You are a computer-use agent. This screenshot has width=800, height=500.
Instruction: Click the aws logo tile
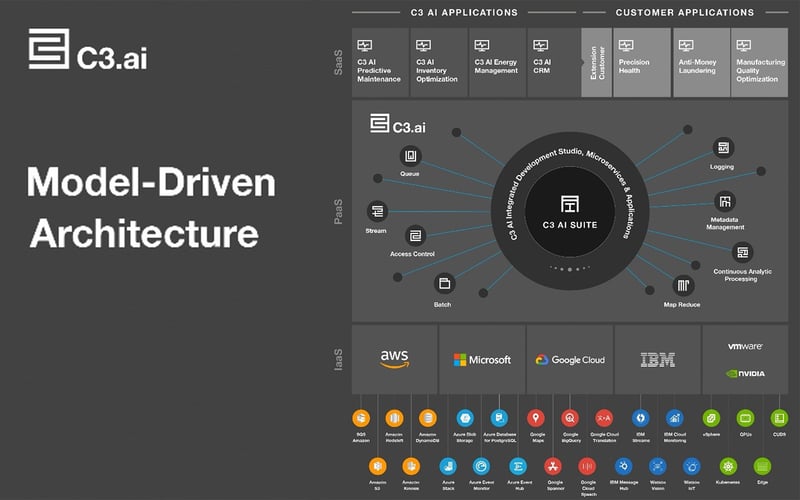tap(394, 359)
